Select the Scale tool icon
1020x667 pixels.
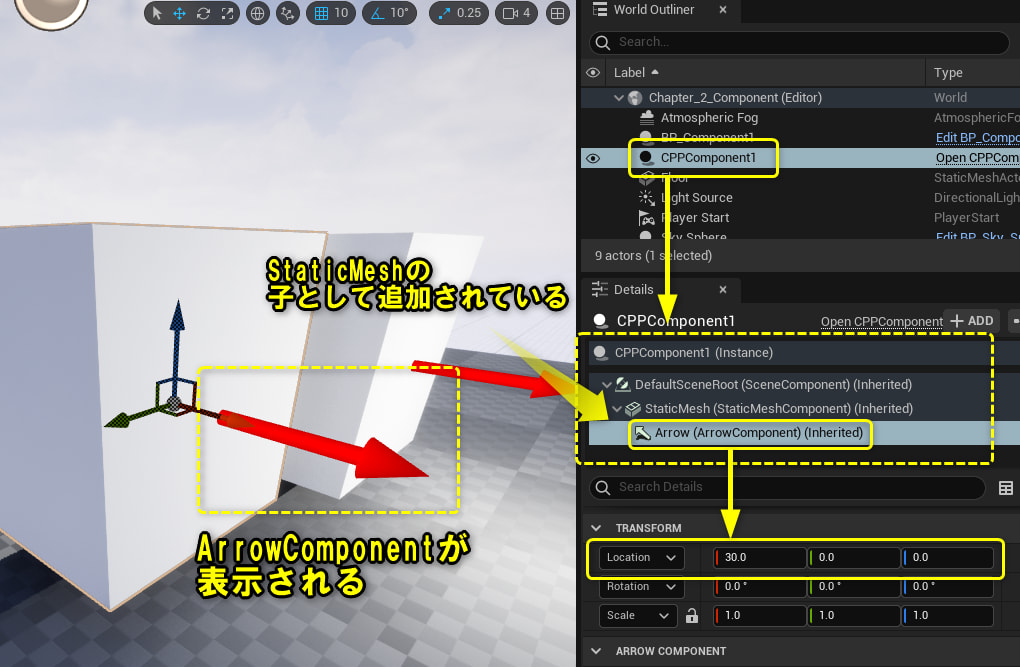click(x=226, y=13)
